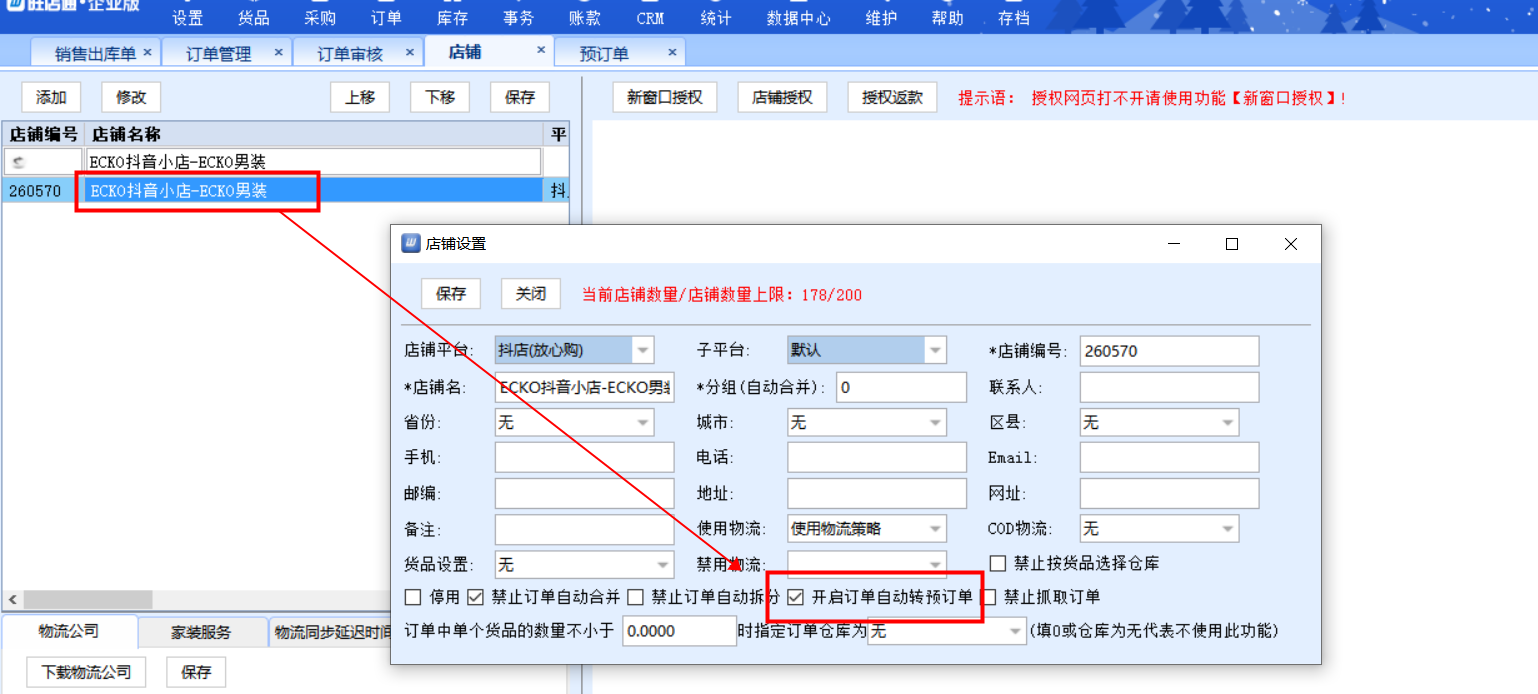This screenshot has height=694, width=1538.
Task: Close the 预订单 tab via its × icon
Action: [672, 52]
